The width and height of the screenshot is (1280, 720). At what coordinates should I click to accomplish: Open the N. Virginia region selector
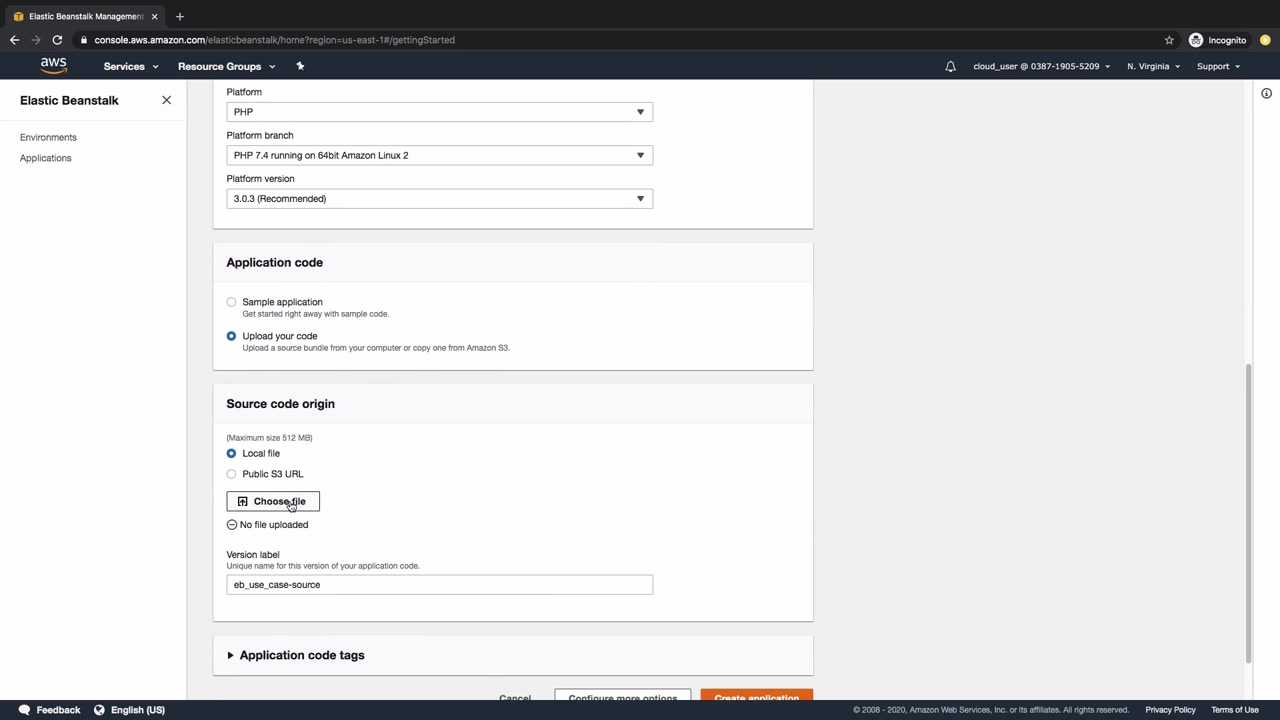pyautogui.click(x=1153, y=66)
